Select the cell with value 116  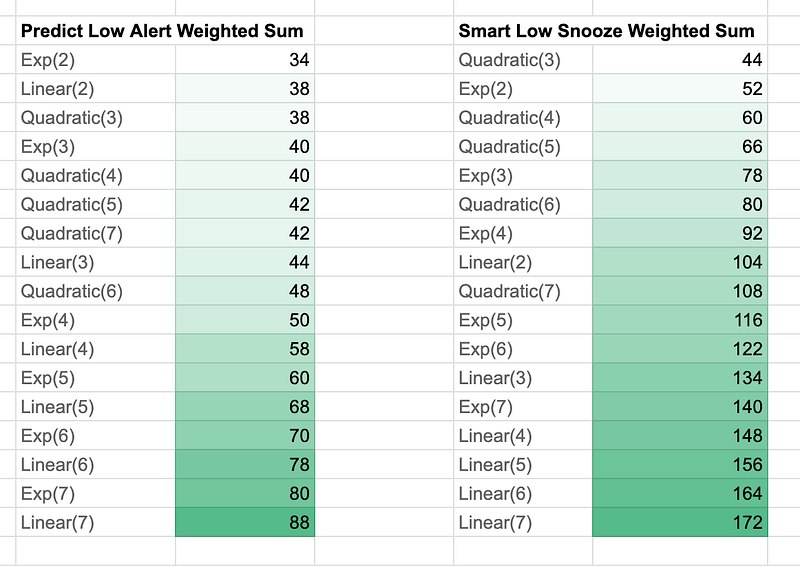680,320
